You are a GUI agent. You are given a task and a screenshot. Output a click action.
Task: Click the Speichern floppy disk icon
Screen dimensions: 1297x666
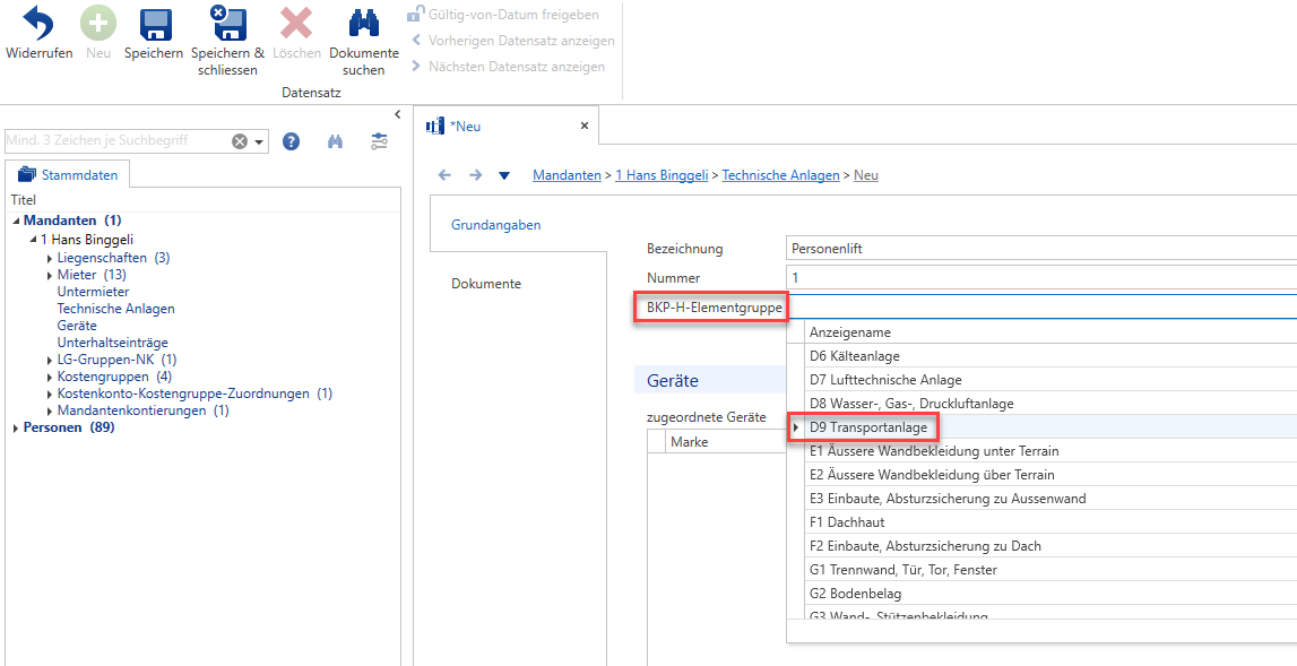coord(154,24)
